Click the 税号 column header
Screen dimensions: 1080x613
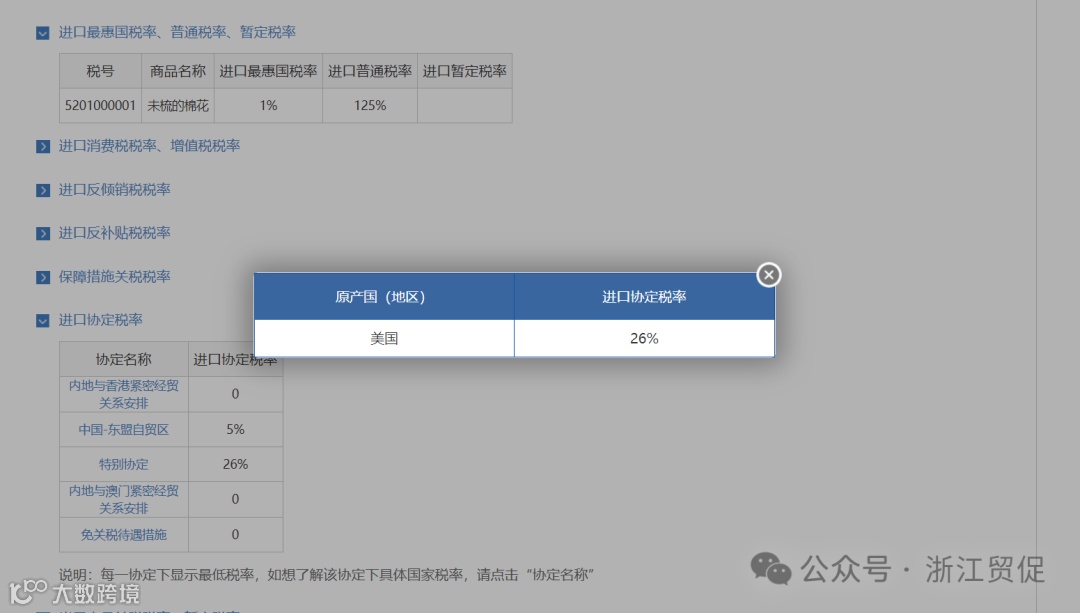[x=101, y=71]
